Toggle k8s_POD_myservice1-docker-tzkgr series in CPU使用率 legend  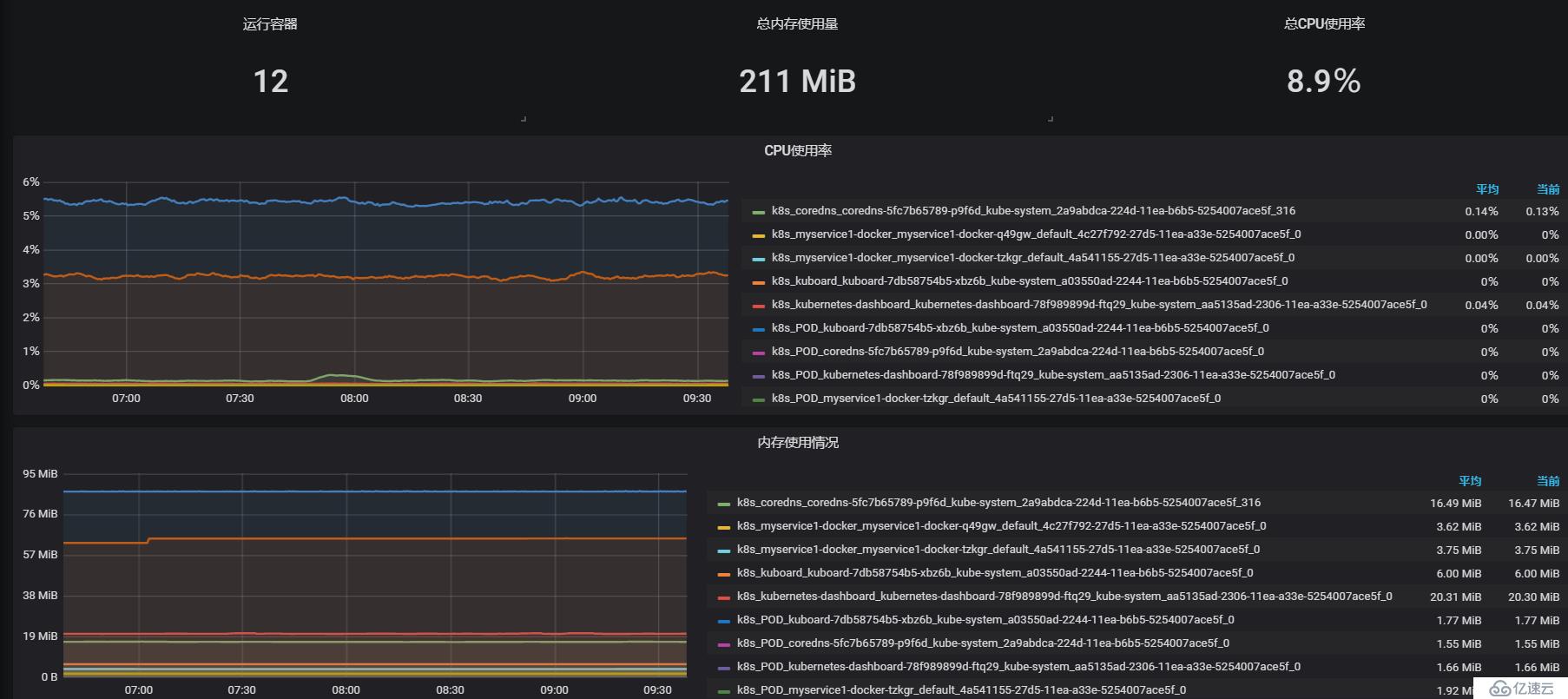pos(996,399)
